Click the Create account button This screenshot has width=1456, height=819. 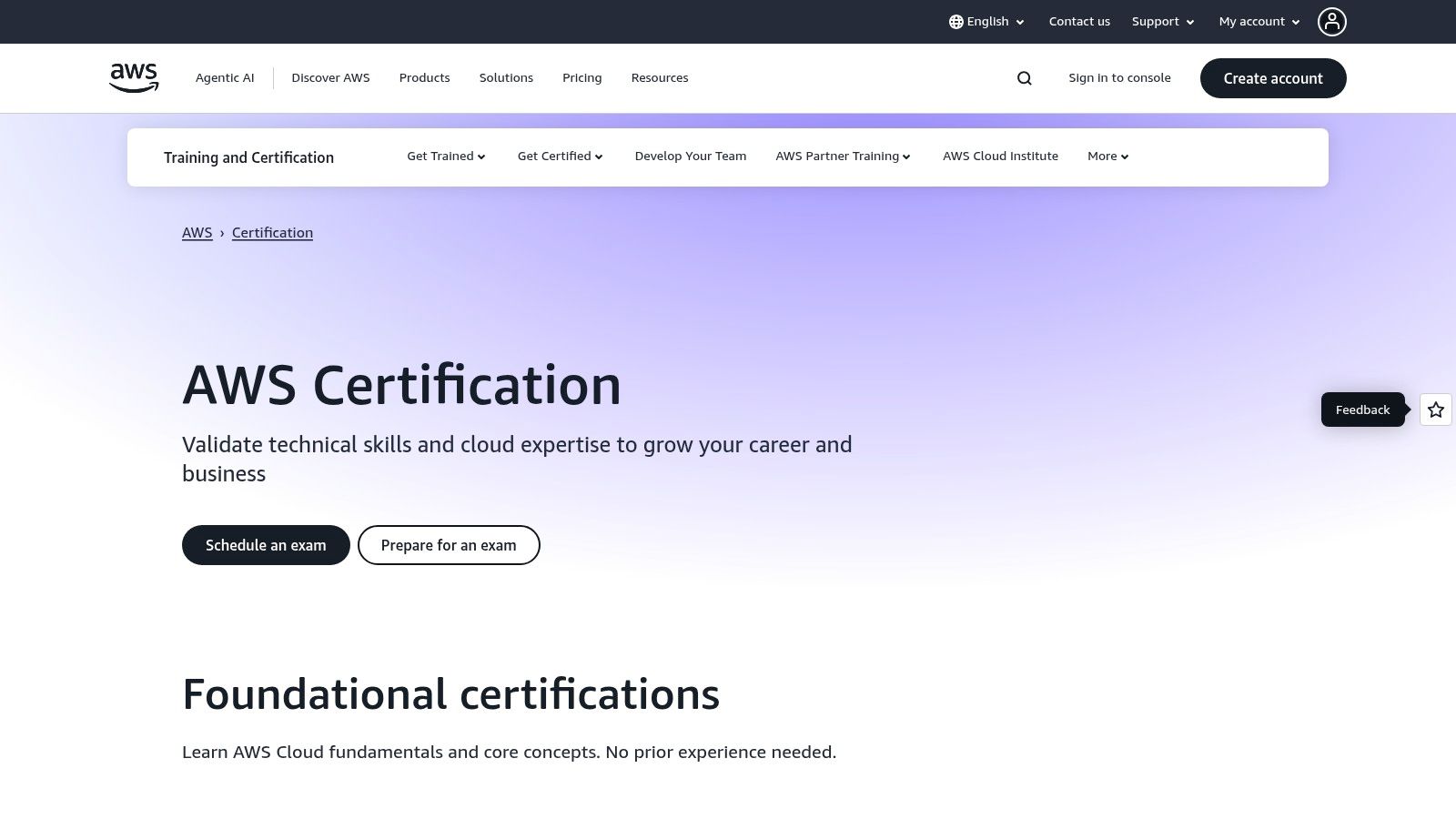1273,78
